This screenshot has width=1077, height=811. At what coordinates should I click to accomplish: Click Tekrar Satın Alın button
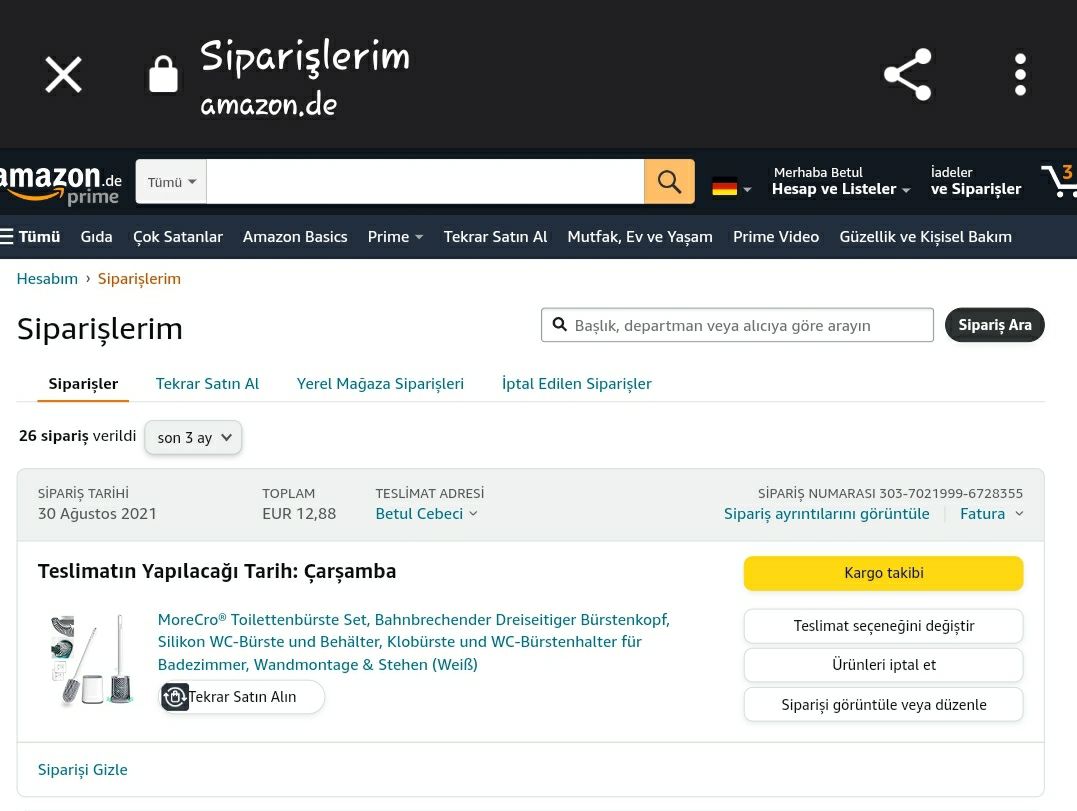[x=242, y=697]
